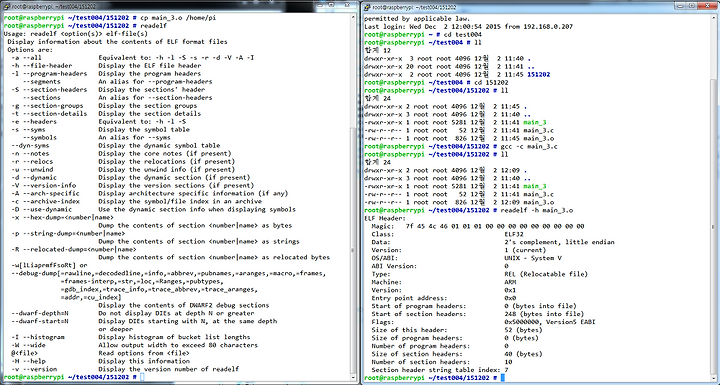Click the '-l --program-headers' option line
The width and height of the screenshot is (720, 385).
pyautogui.click(x=106, y=74)
